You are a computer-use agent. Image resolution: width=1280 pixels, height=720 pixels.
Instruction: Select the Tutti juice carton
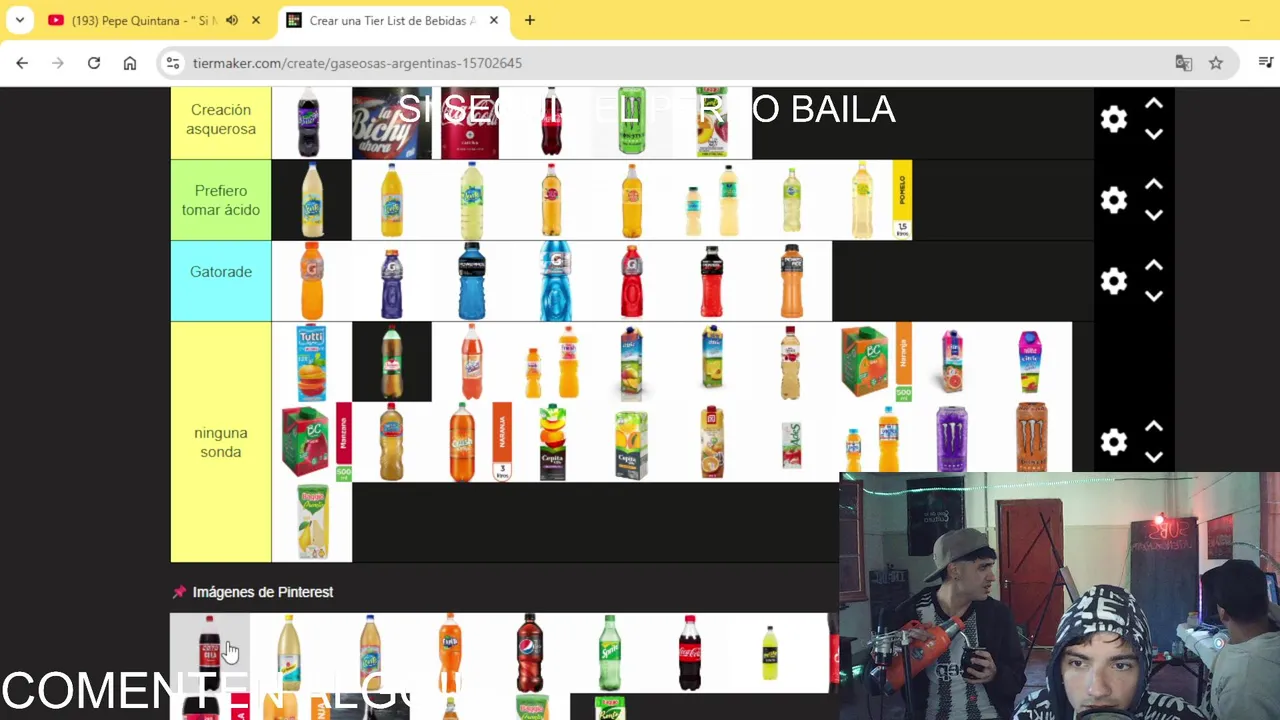click(311, 362)
